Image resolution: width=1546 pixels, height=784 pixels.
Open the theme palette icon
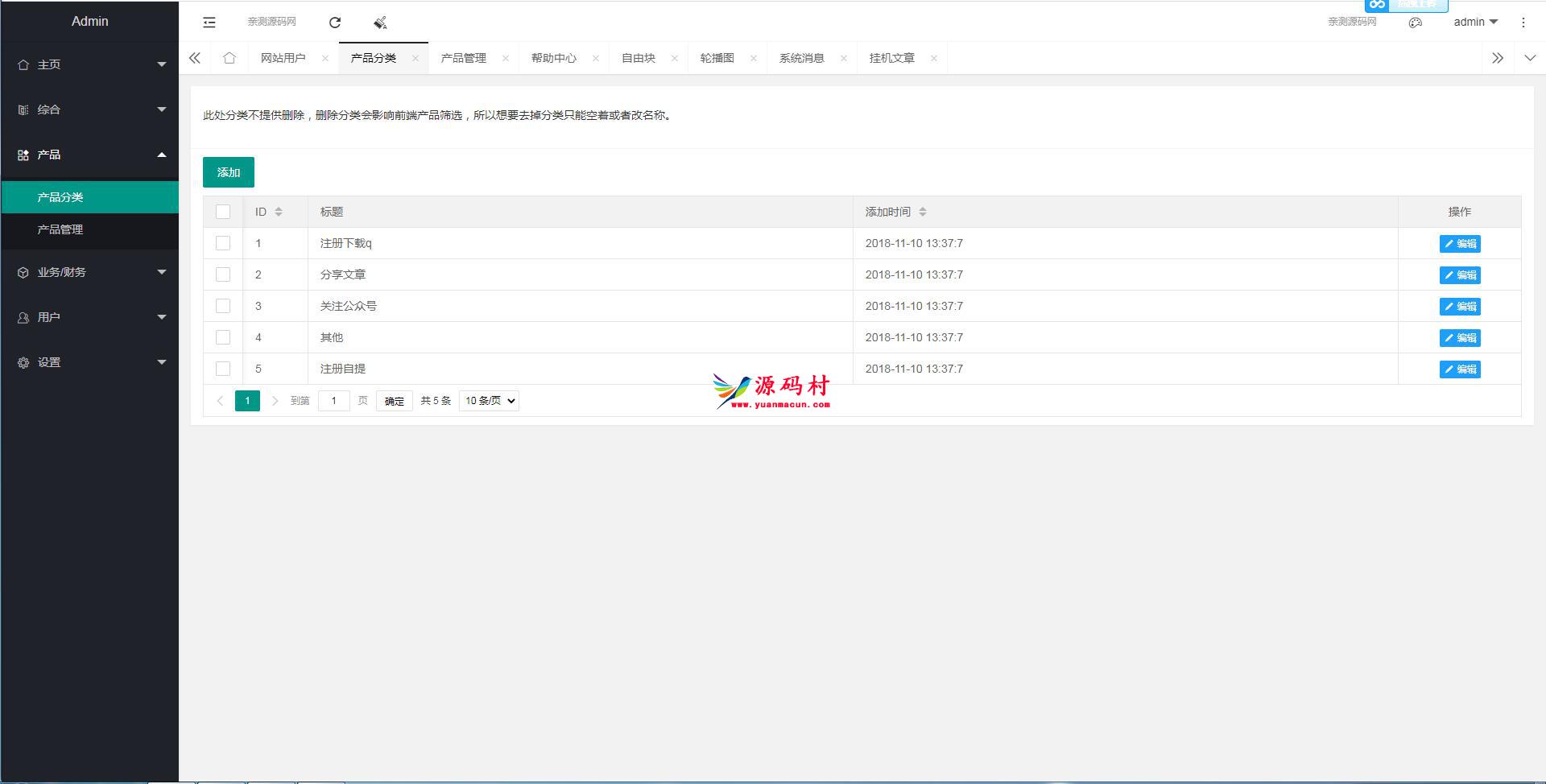point(1416,23)
